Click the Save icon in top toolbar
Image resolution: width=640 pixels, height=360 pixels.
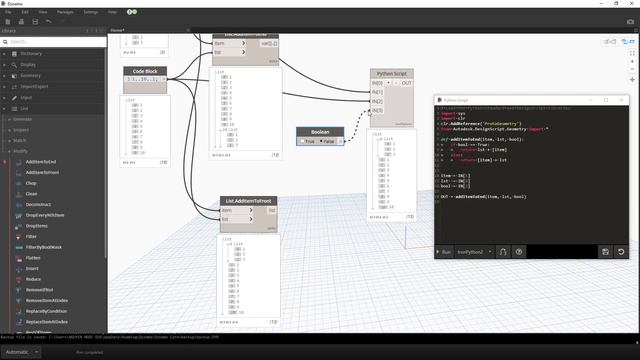[x=35, y=22]
